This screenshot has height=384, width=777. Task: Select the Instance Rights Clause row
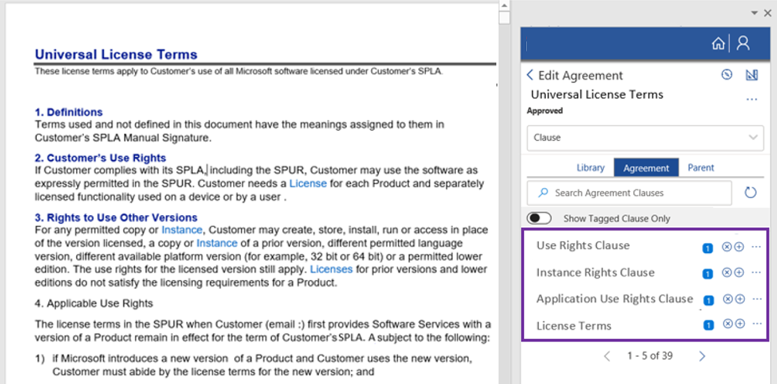pos(645,273)
